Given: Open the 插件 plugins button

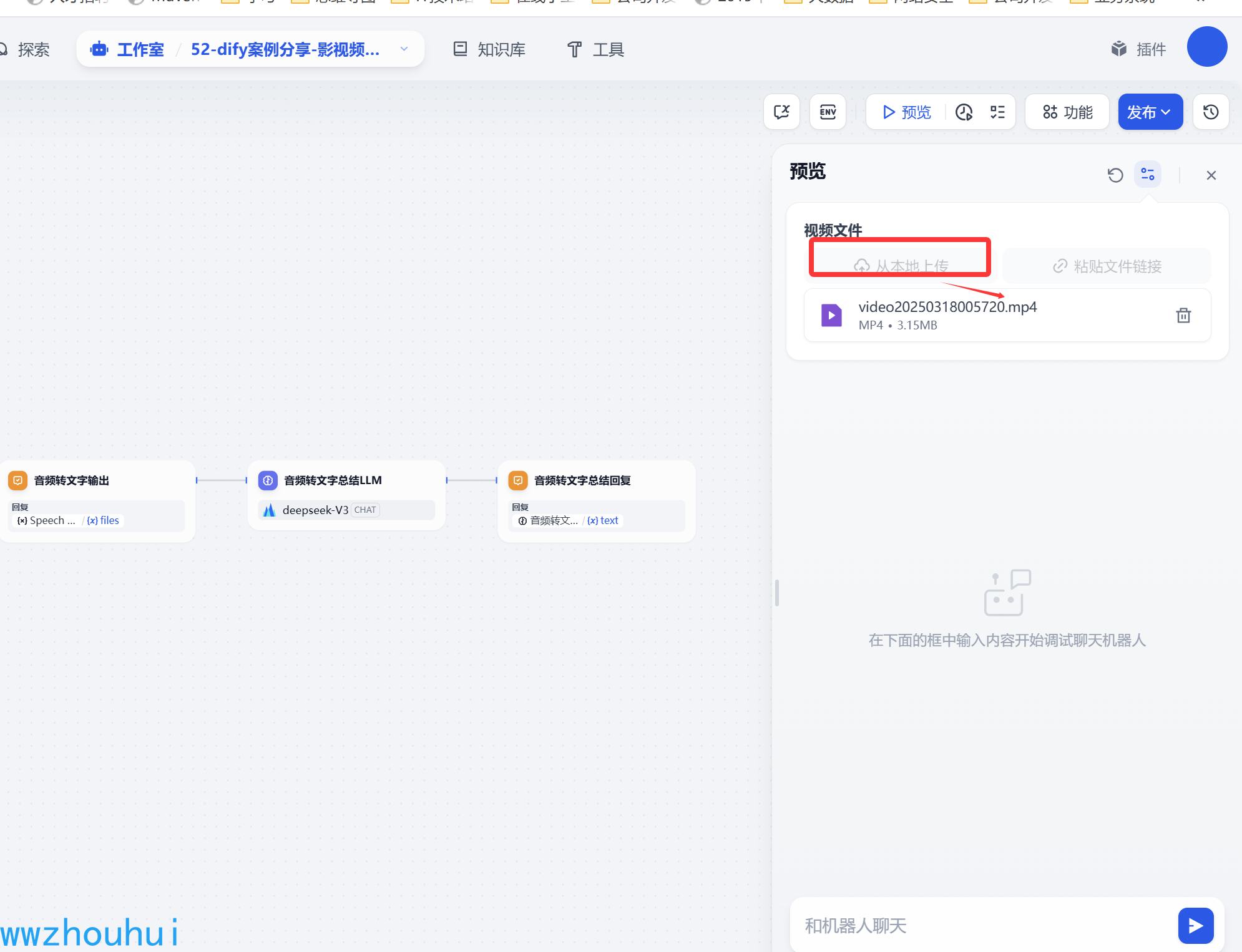Looking at the screenshot, I should 1138,49.
